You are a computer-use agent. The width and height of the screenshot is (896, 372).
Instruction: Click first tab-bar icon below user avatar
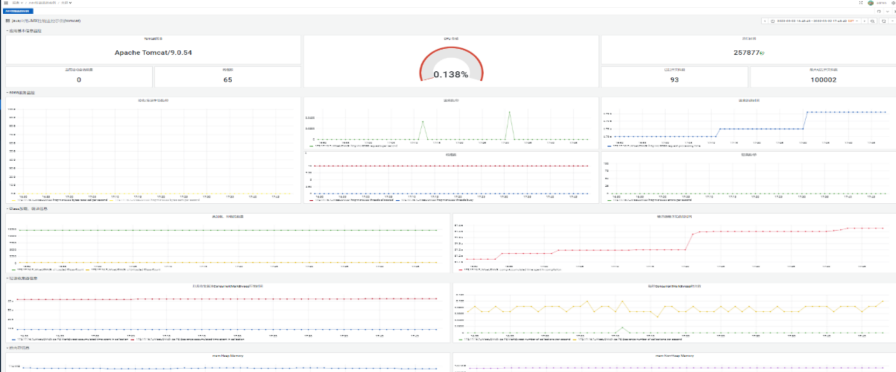(x=879, y=10)
